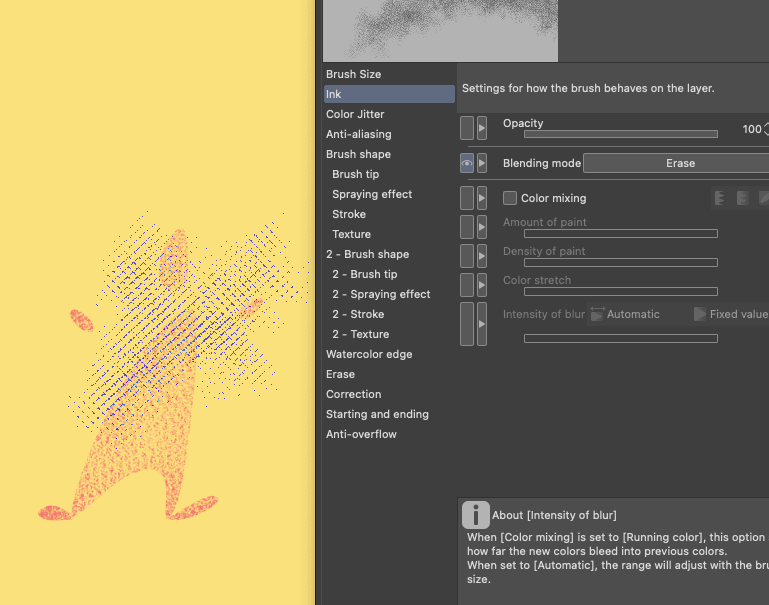
Task: Toggle Density of paint visibility box
Action: 467,256
